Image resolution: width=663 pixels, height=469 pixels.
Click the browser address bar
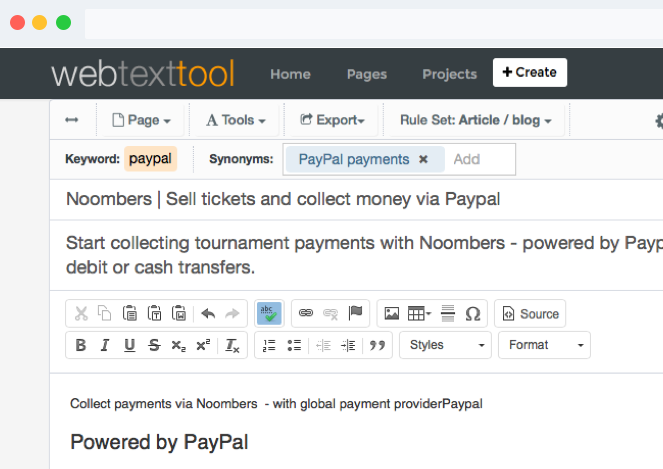[x=374, y=24]
